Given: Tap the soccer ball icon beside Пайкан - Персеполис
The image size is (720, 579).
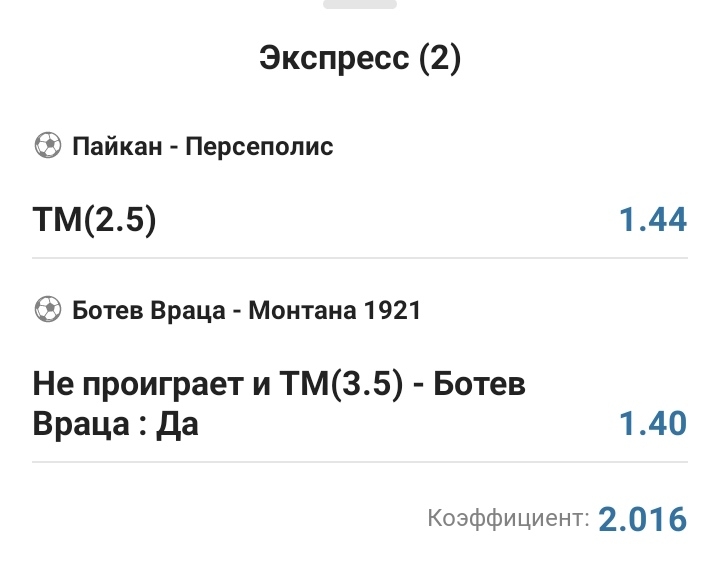Looking at the screenshot, I should point(47,146).
